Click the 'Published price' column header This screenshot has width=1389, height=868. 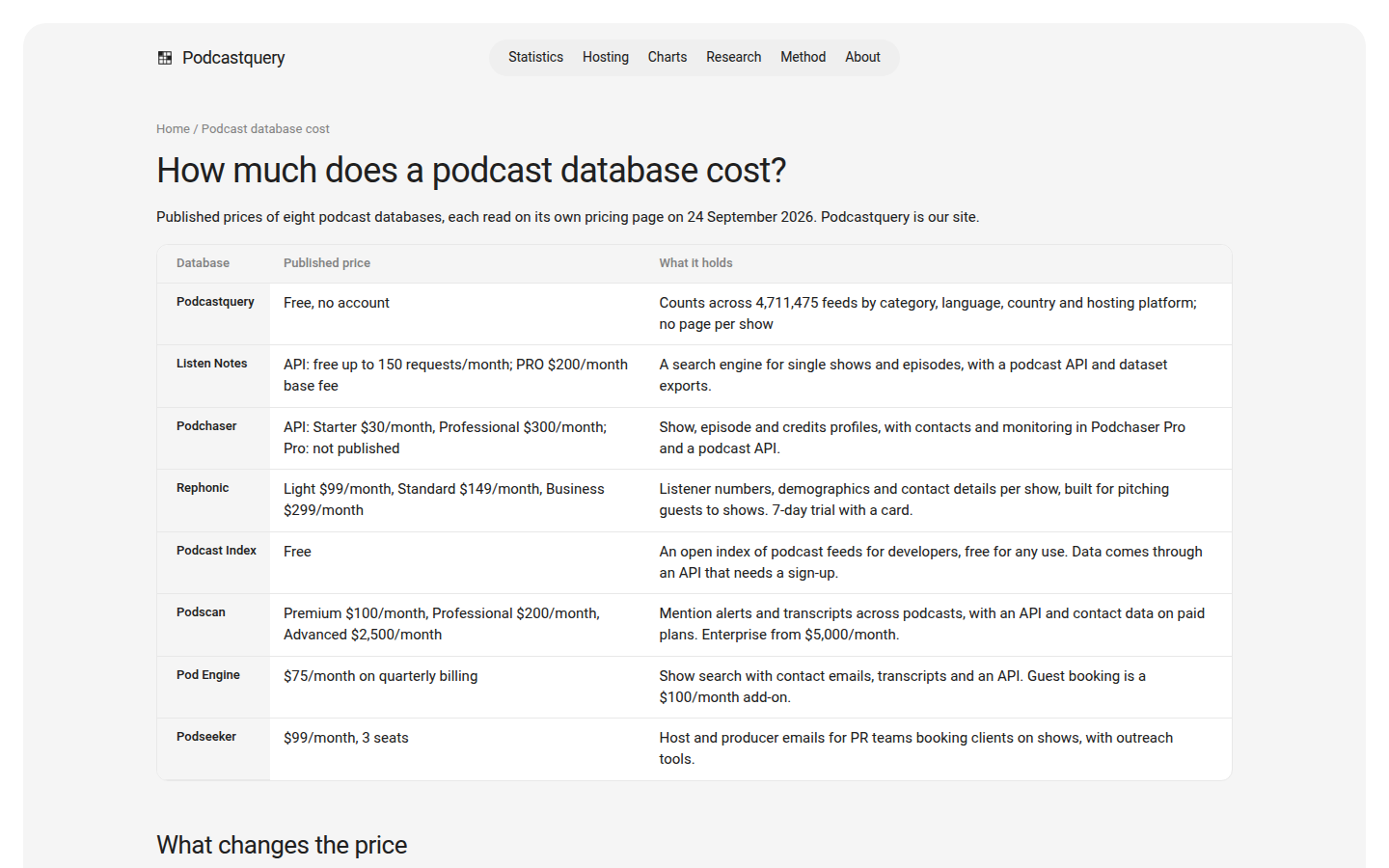458,263
